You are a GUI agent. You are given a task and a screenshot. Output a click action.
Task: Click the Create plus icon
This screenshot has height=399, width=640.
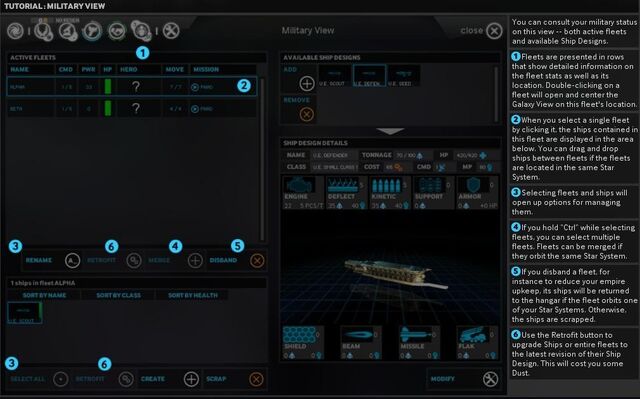[191, 379]
